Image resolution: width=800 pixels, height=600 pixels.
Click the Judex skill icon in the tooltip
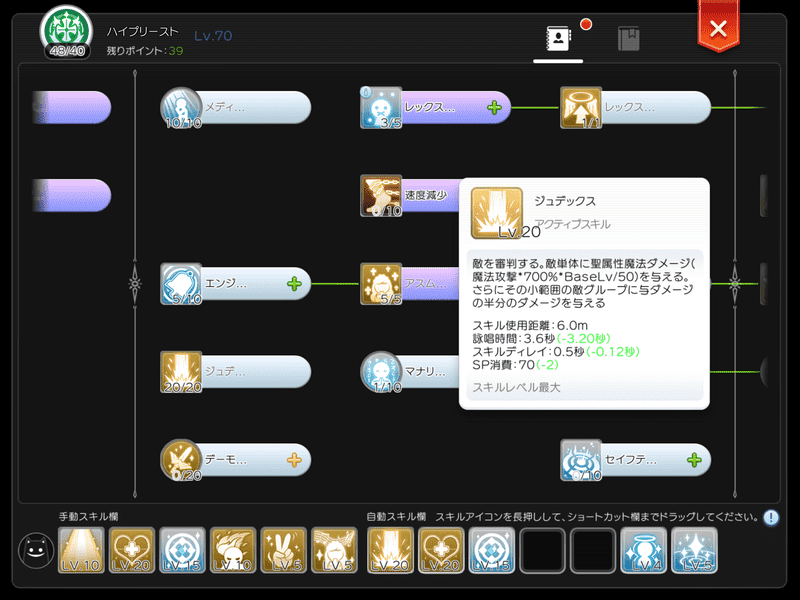pyautogui.click(x=496, y=213)
